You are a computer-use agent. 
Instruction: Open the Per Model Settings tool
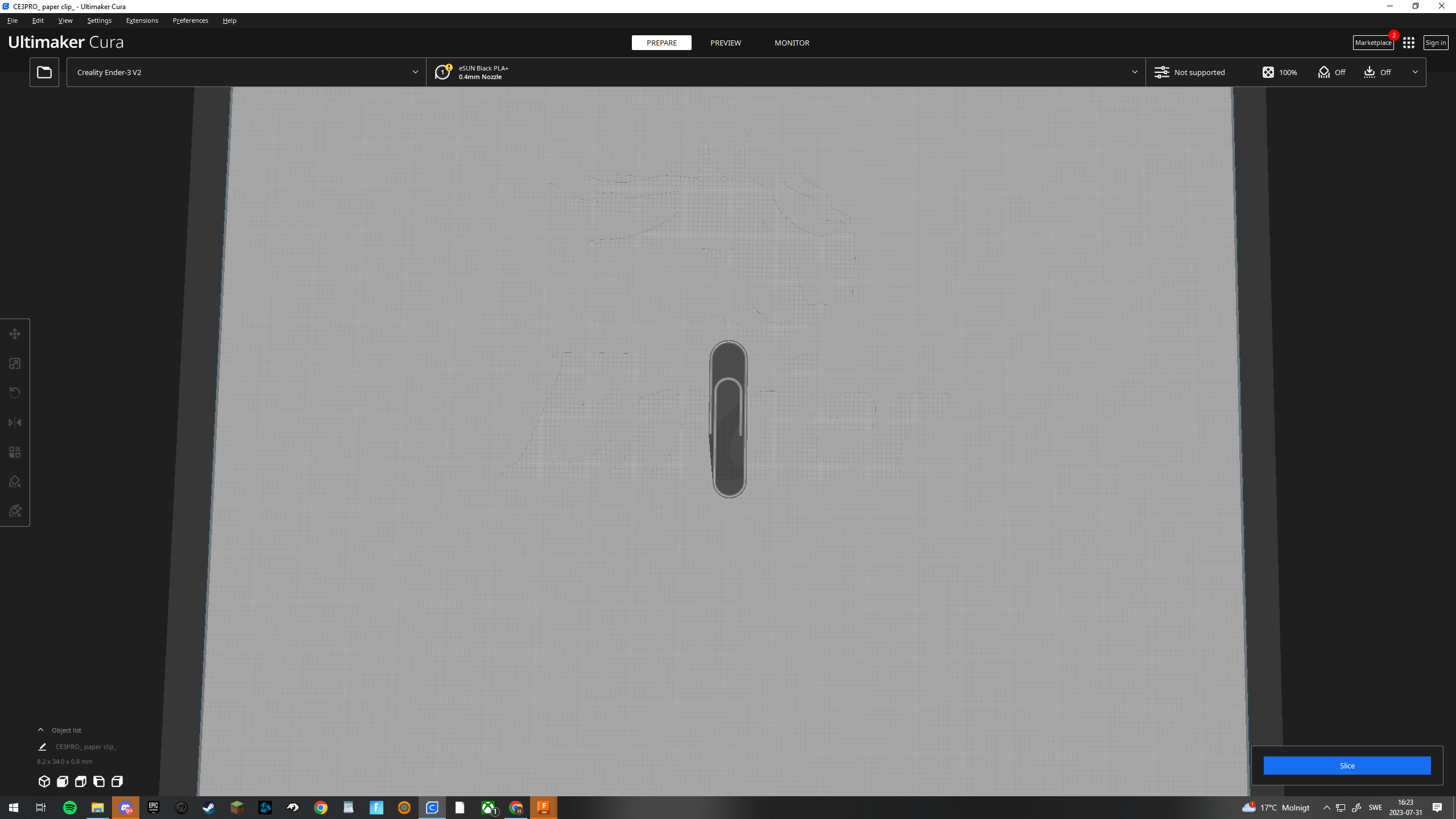point(15,452)
